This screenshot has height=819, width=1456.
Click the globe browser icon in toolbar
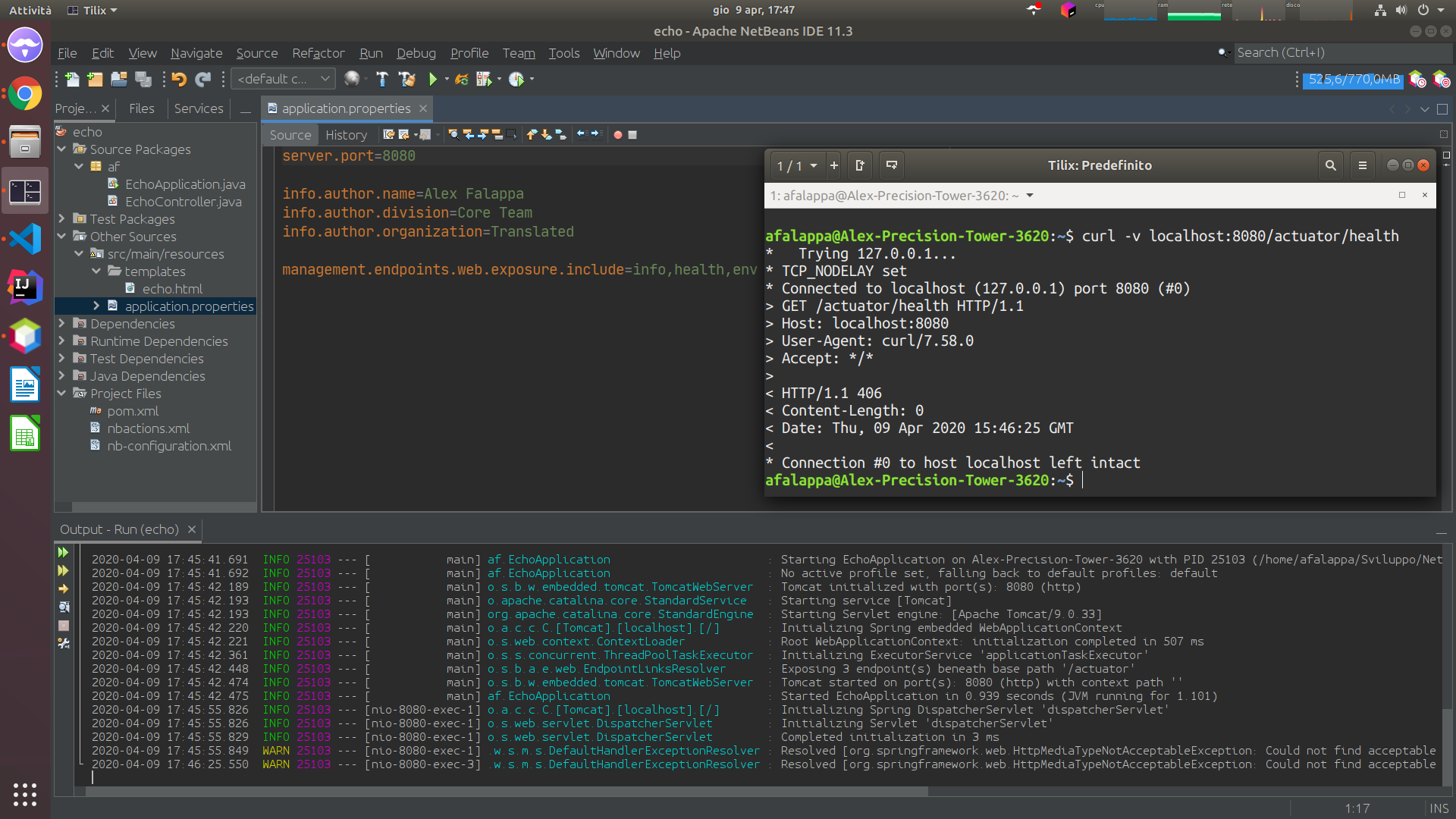pyautogui.click(x=352, y=79)
